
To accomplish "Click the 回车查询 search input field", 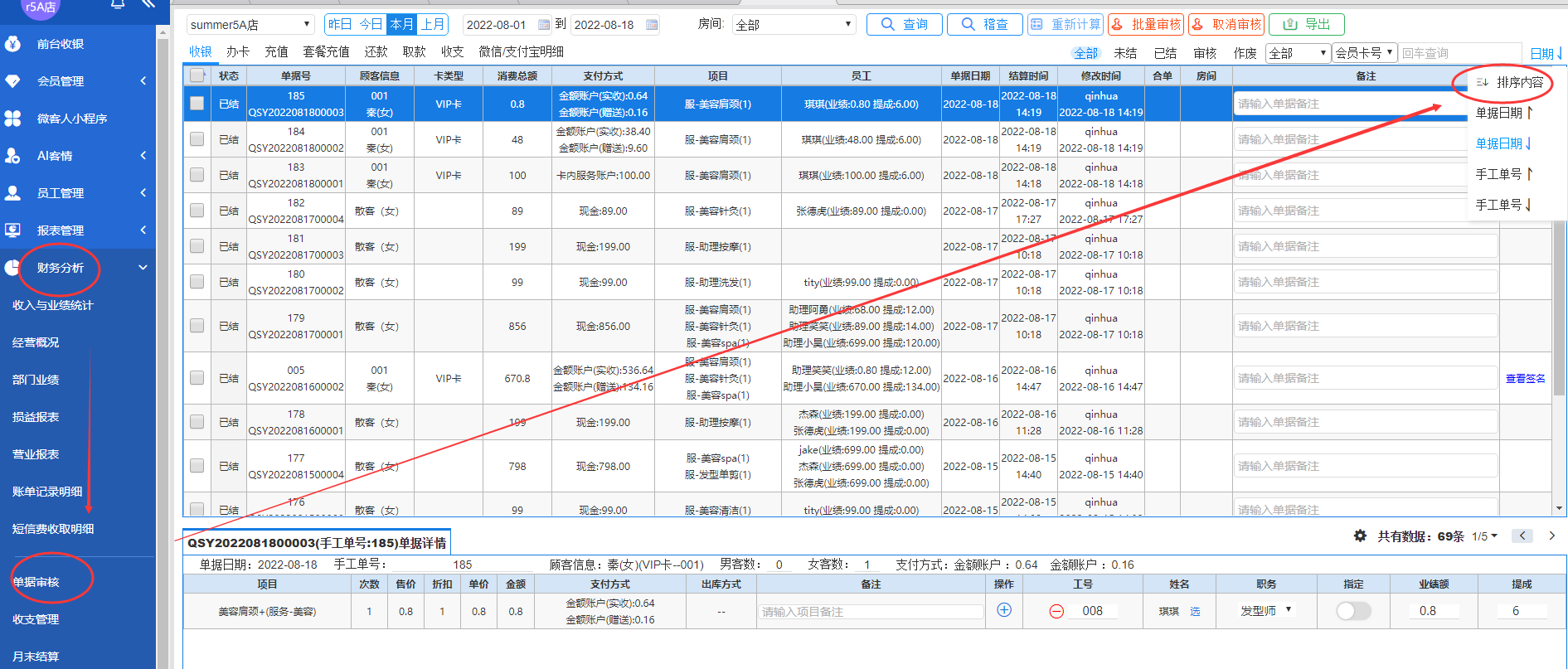I will tap(1459, 53).
